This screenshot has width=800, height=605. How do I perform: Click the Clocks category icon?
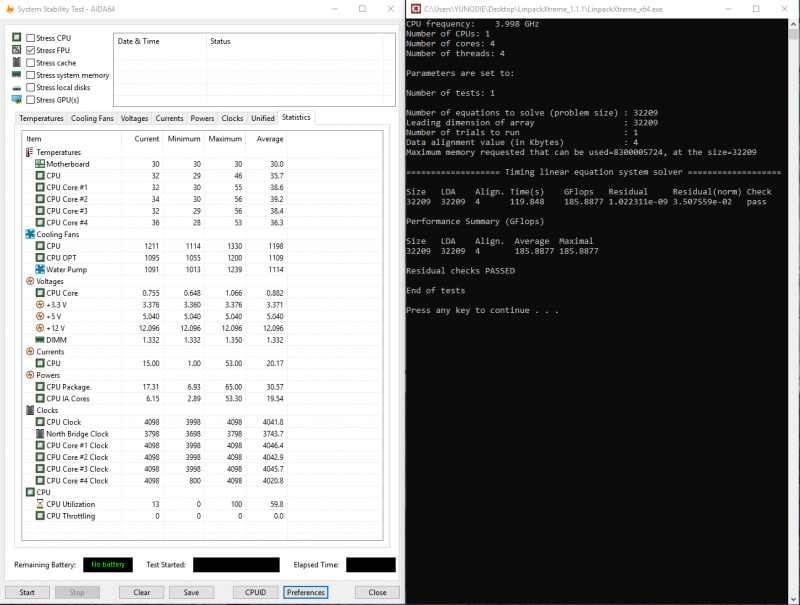point(29,410)
